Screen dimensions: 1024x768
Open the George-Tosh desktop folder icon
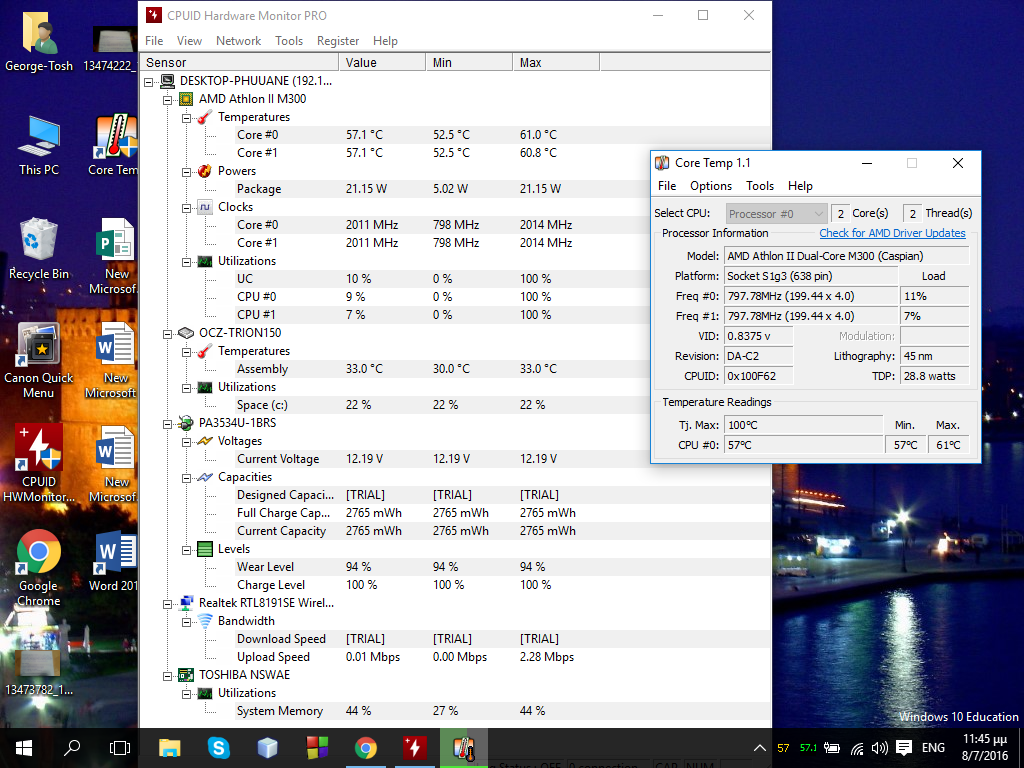[x=39, y=40]
